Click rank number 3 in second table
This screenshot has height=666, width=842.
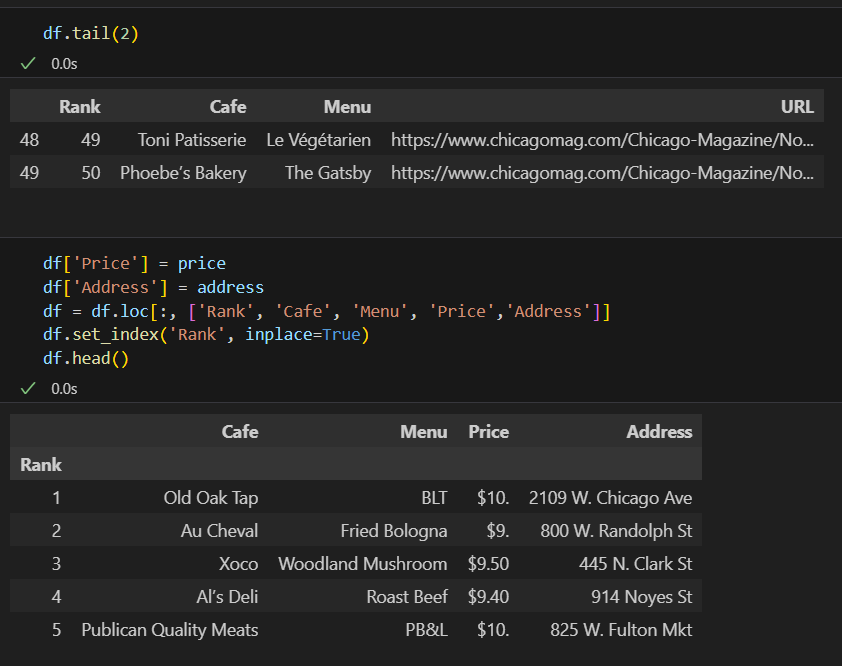pyautogui.click(x=56, y=564)
